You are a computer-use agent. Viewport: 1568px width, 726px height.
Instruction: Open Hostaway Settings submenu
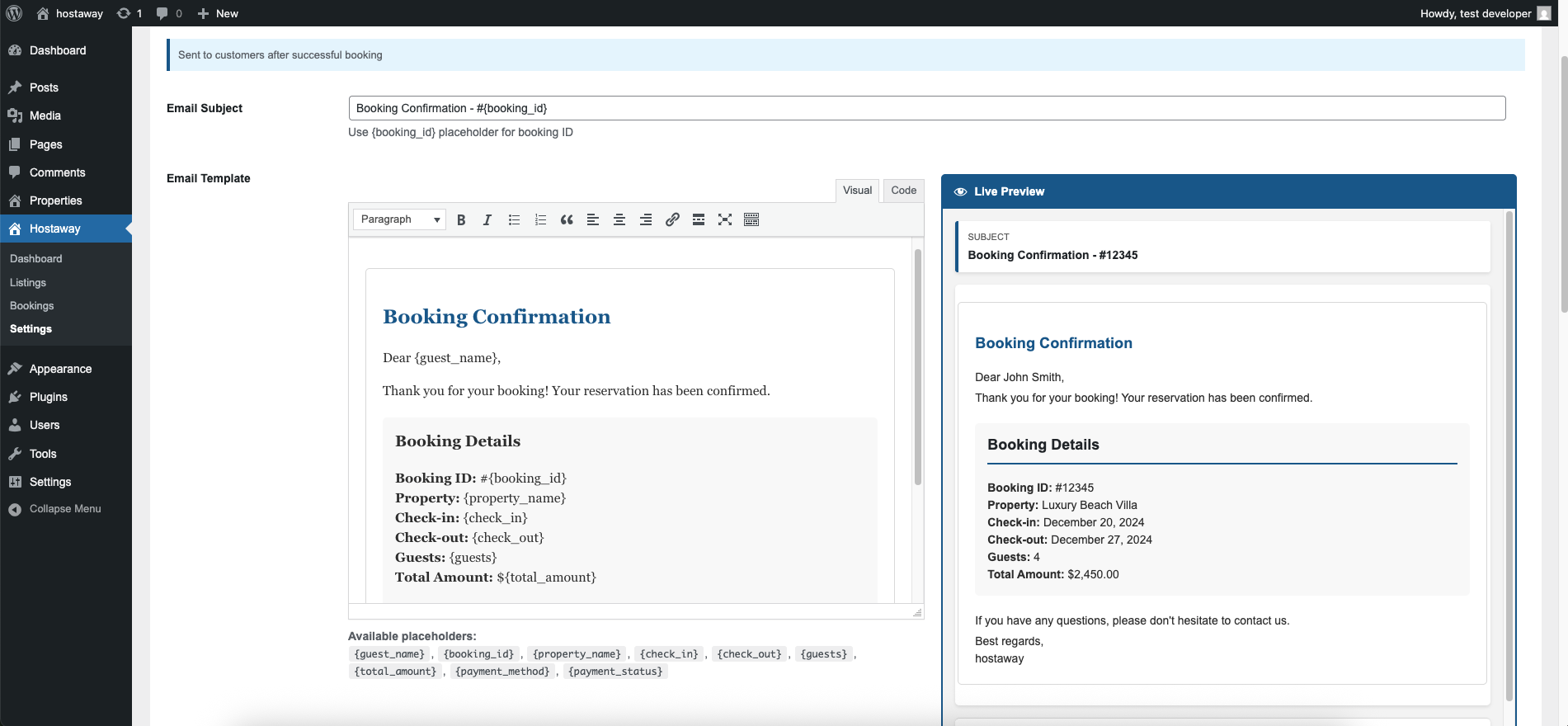(31, 328)
